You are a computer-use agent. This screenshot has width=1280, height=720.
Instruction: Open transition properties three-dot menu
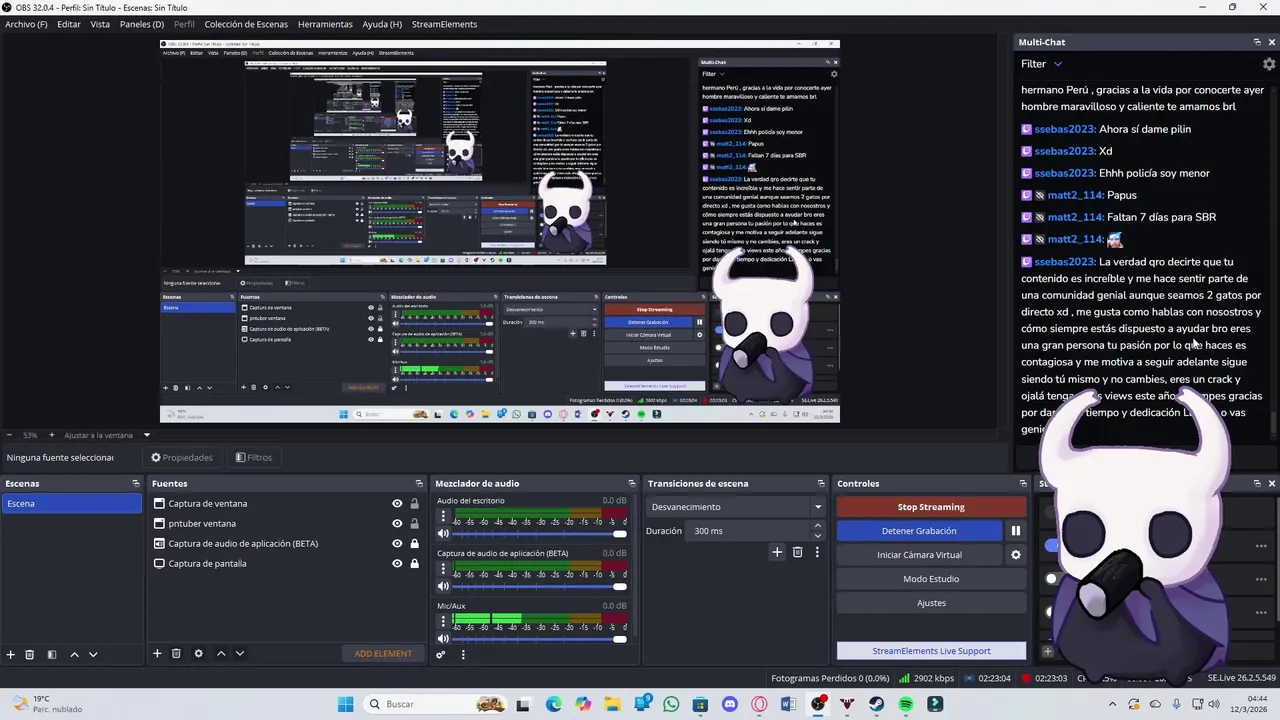point(817,552)
